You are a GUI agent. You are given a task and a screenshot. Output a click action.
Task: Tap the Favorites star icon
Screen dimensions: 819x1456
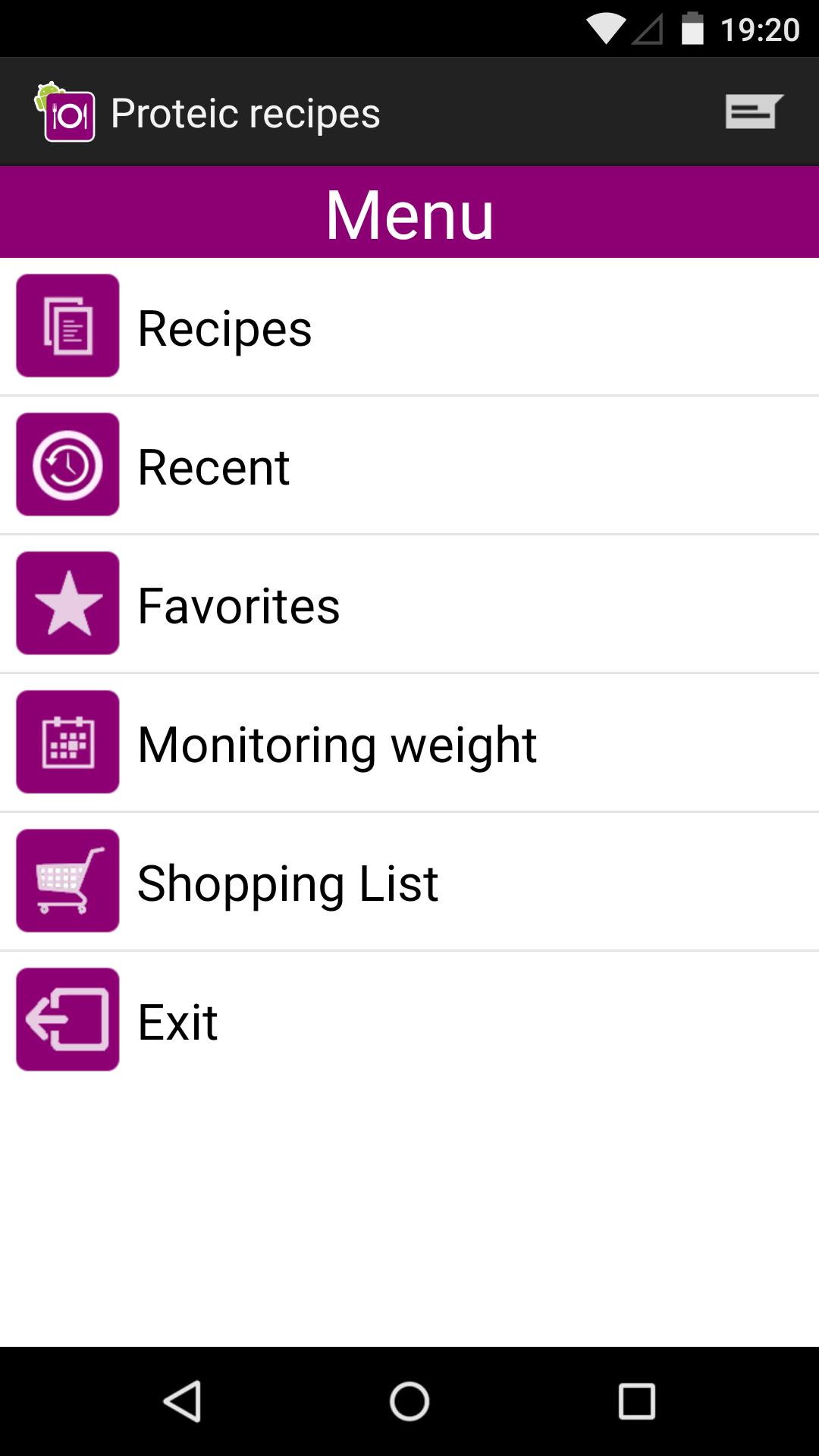(67, 603)
